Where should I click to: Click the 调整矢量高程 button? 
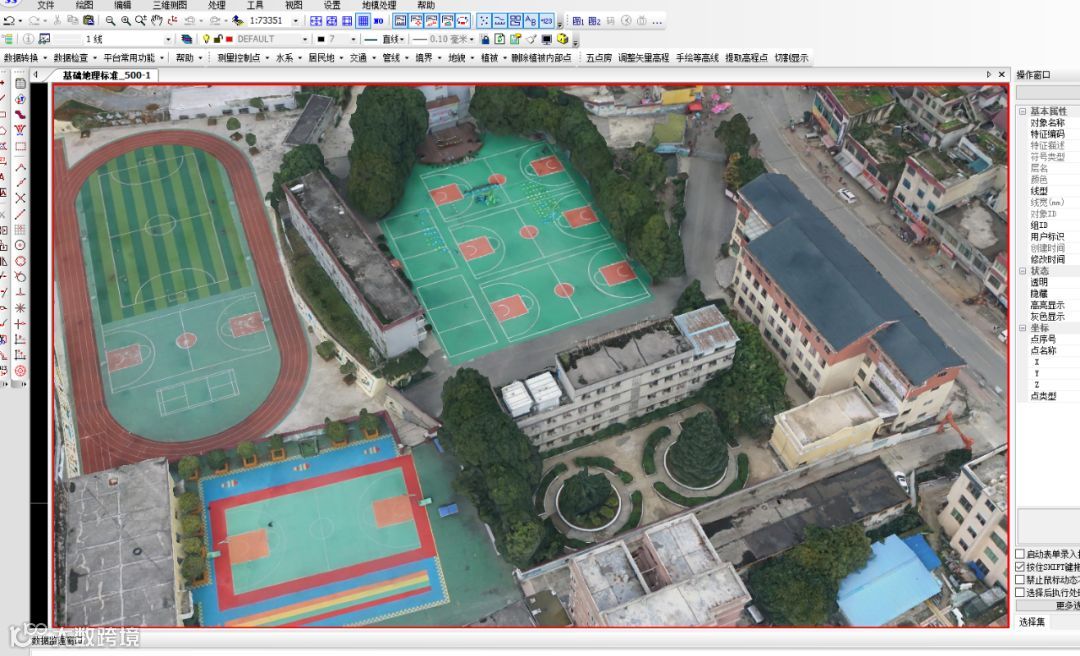643,58
